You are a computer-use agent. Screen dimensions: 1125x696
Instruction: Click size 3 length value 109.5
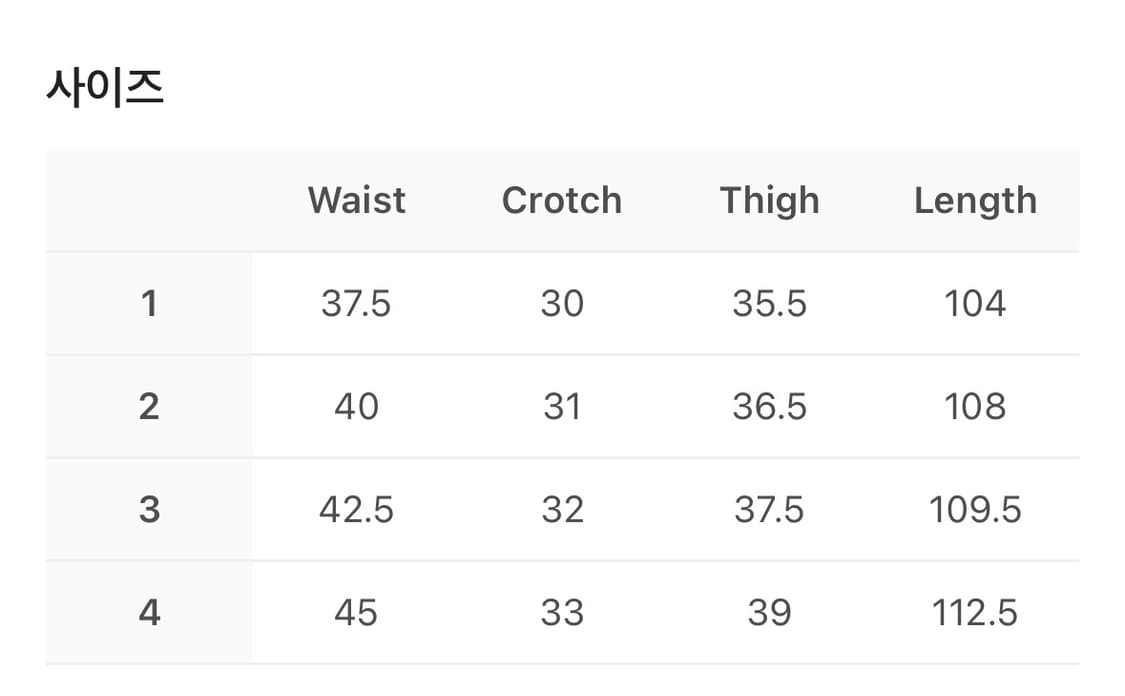975,509
